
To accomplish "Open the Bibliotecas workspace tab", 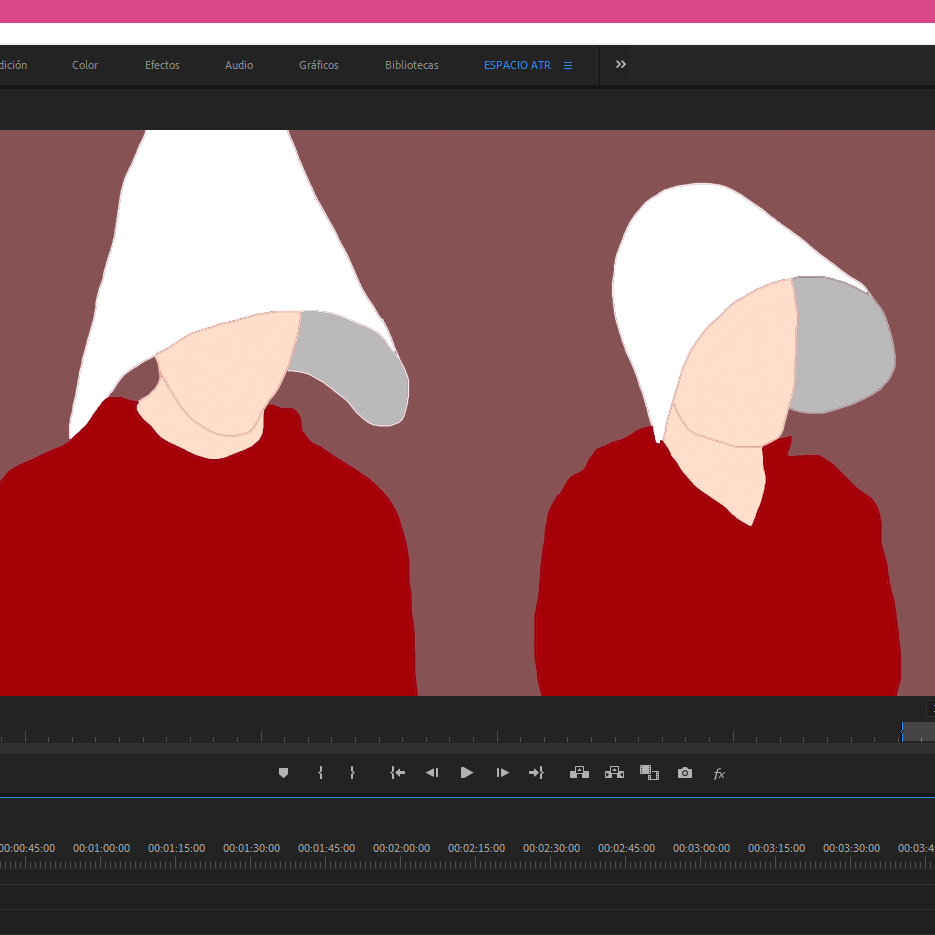I will coord(411,65).
